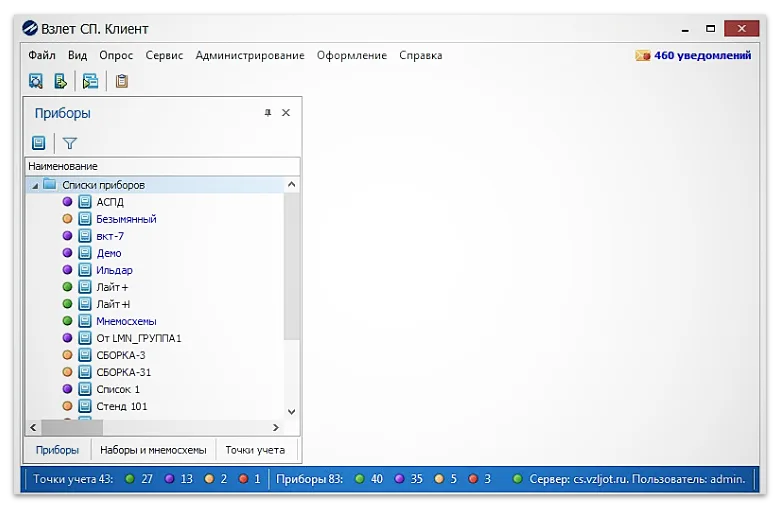Switch to the Точки учета tab
This screenshot has height=509, width=780.
click(x=254, y=450)
